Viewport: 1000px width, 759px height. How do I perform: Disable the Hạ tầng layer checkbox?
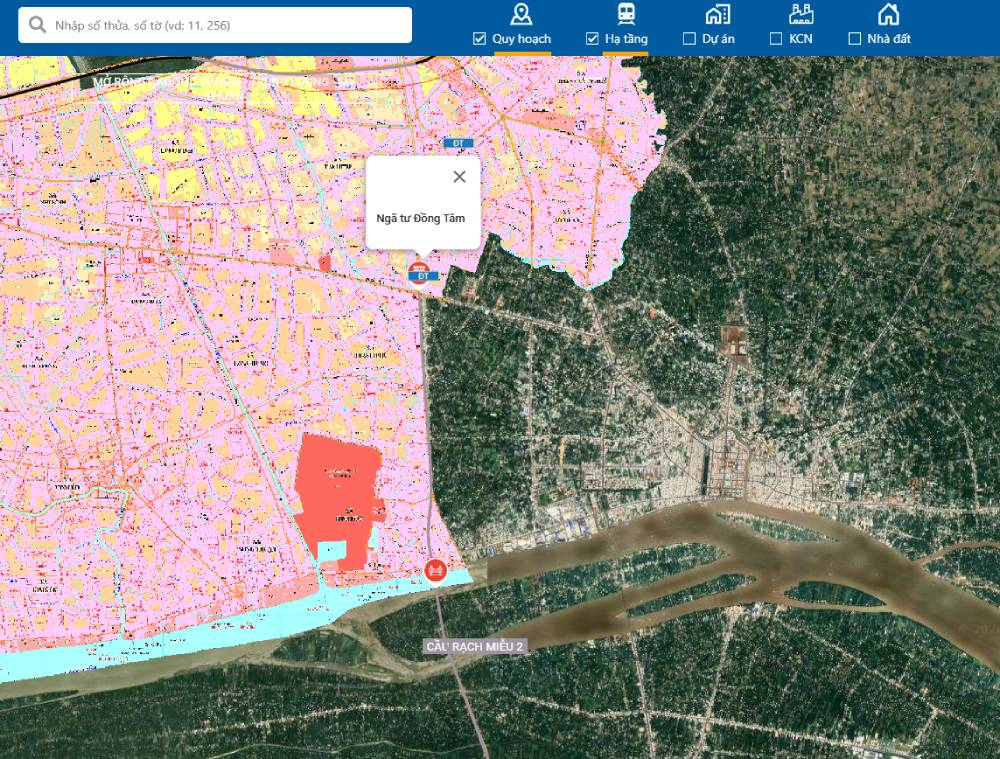pos(592,39)
